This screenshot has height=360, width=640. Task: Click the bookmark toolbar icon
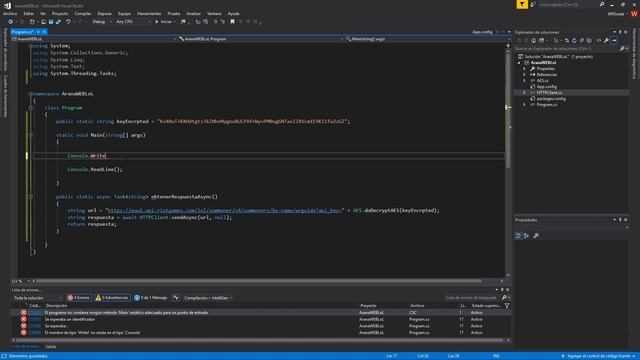(x=232, y=22)
